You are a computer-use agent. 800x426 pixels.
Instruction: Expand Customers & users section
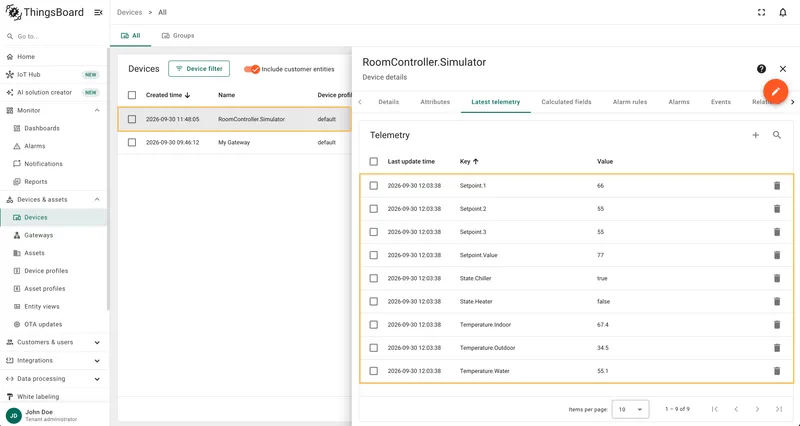pyautogui.click(x=97, y=343)
